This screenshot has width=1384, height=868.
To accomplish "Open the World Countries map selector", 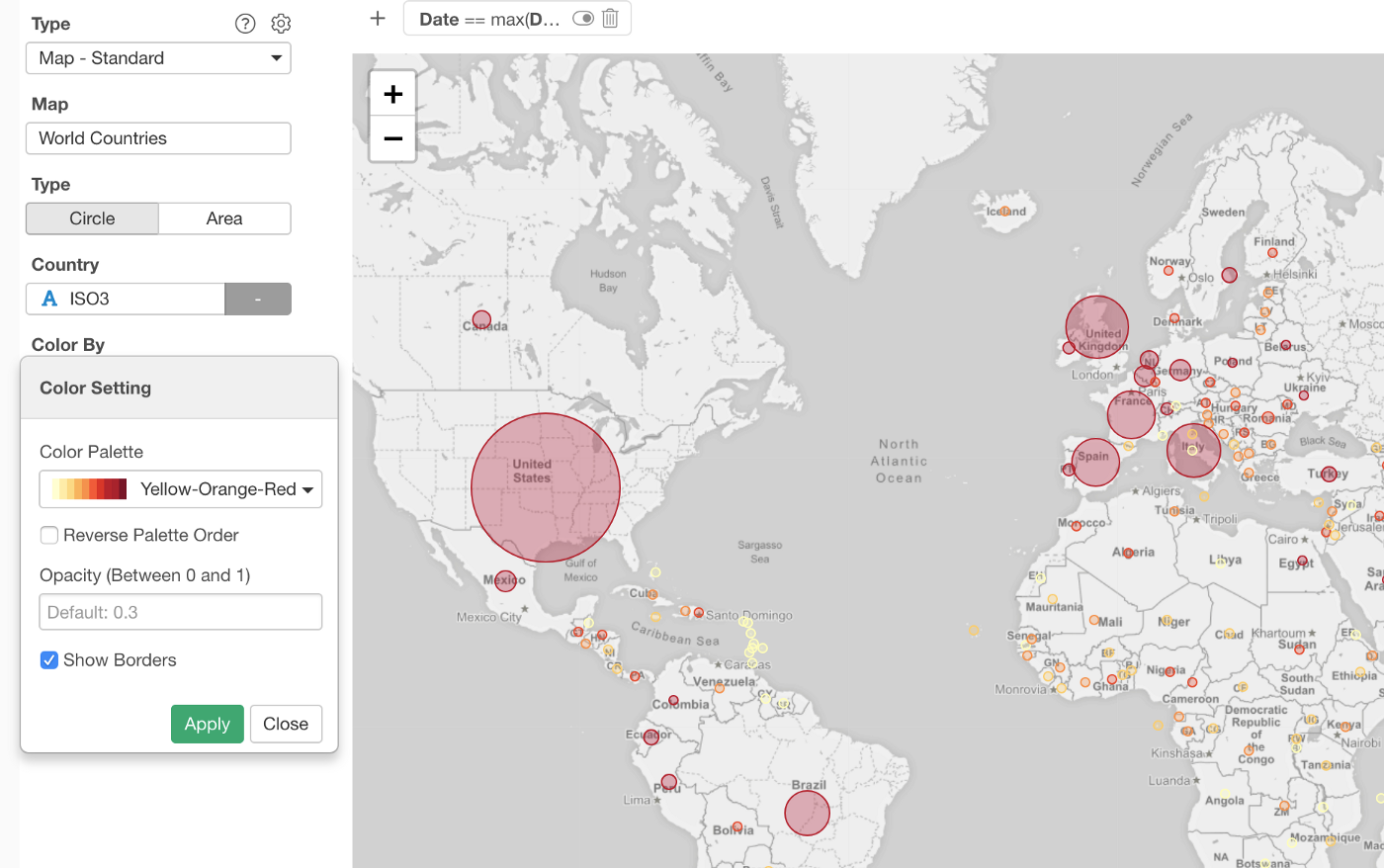I will (x=158, y=138).
